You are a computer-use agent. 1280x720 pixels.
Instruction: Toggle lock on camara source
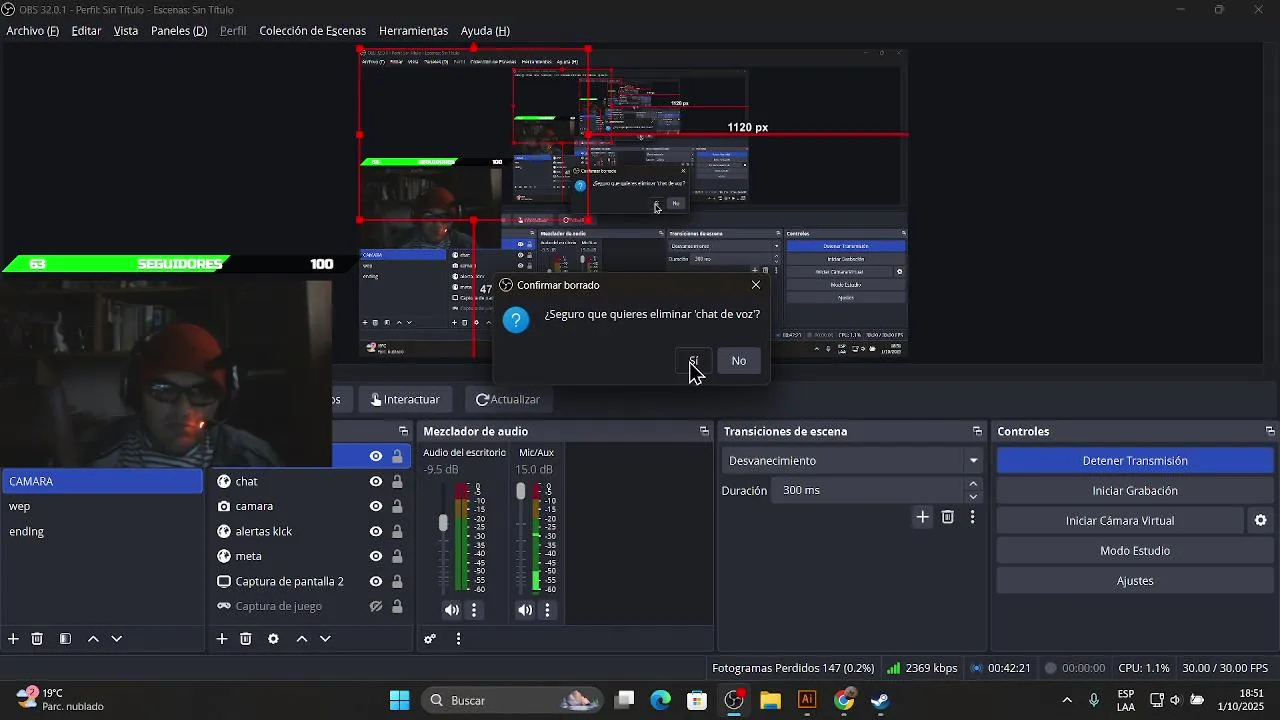tap(397, 506)
